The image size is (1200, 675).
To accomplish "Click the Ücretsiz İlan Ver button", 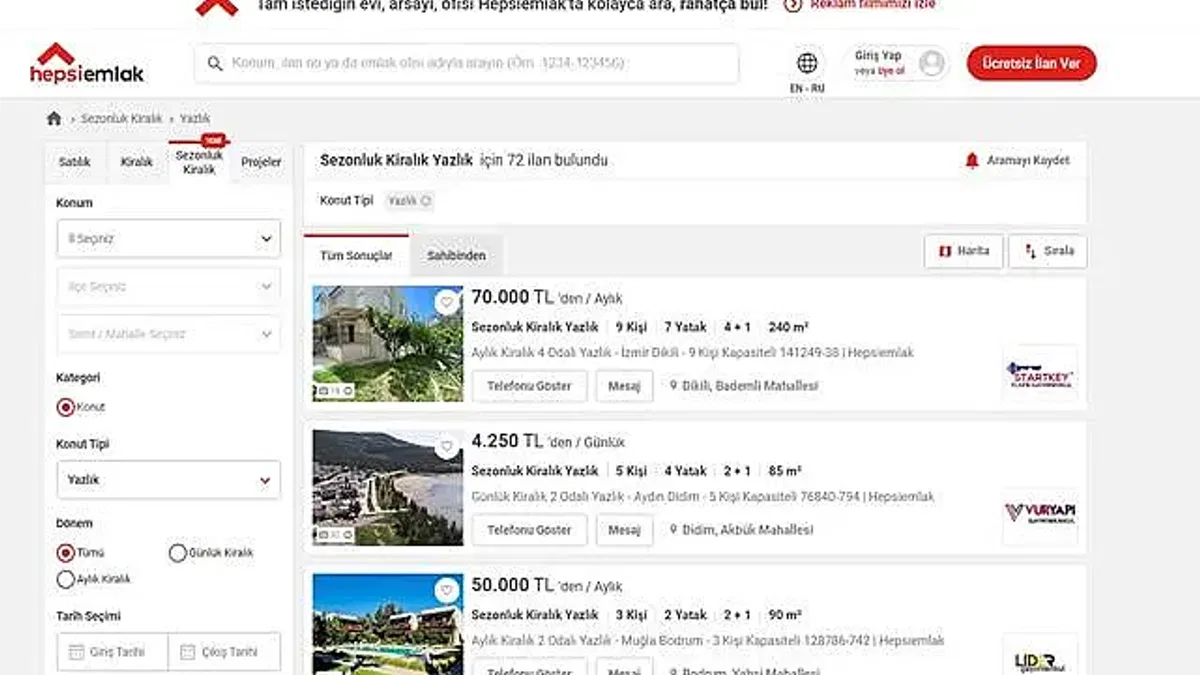I will (1031, 63).
